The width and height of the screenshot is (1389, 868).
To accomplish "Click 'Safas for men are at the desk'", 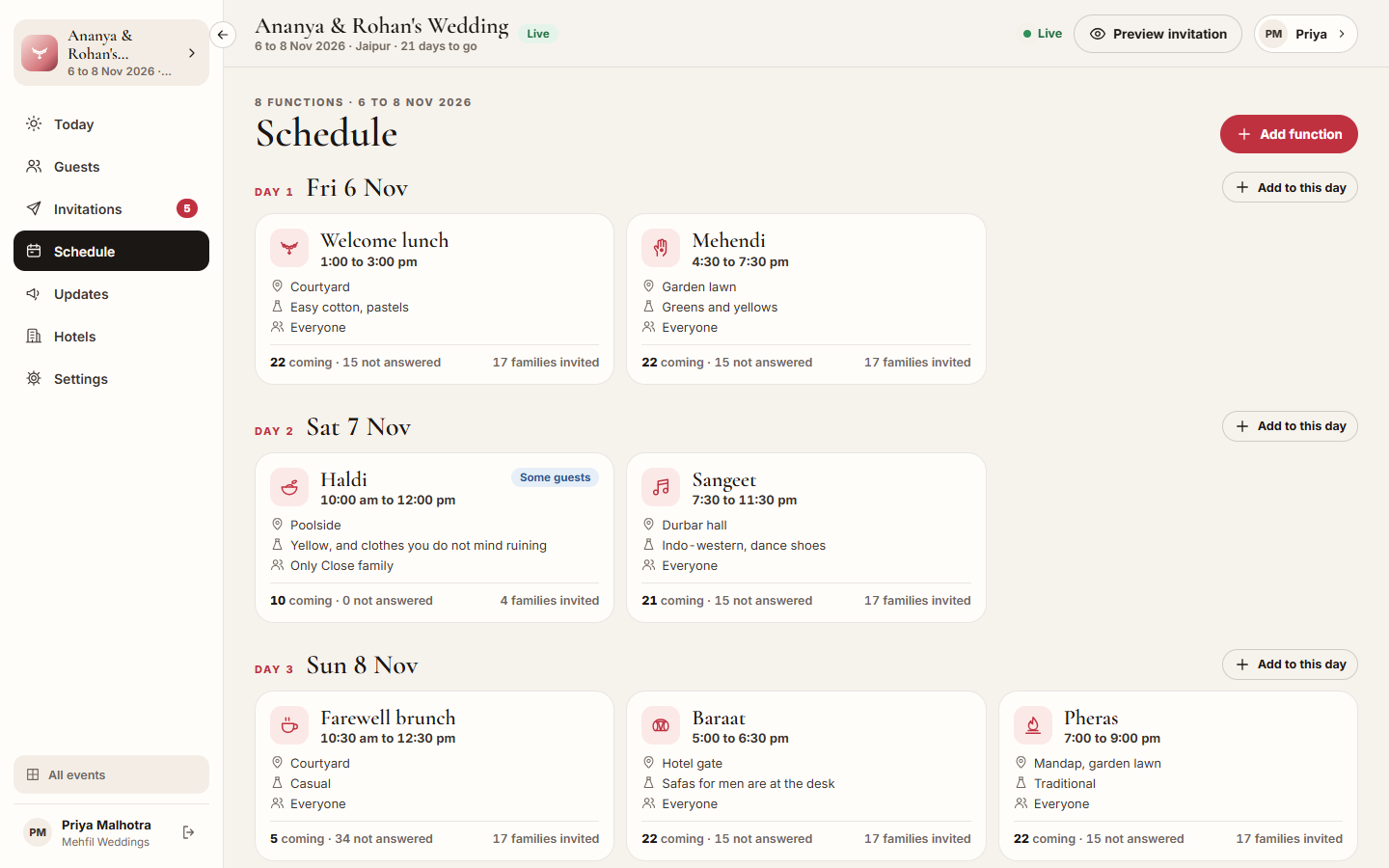I will coord(749,783).
